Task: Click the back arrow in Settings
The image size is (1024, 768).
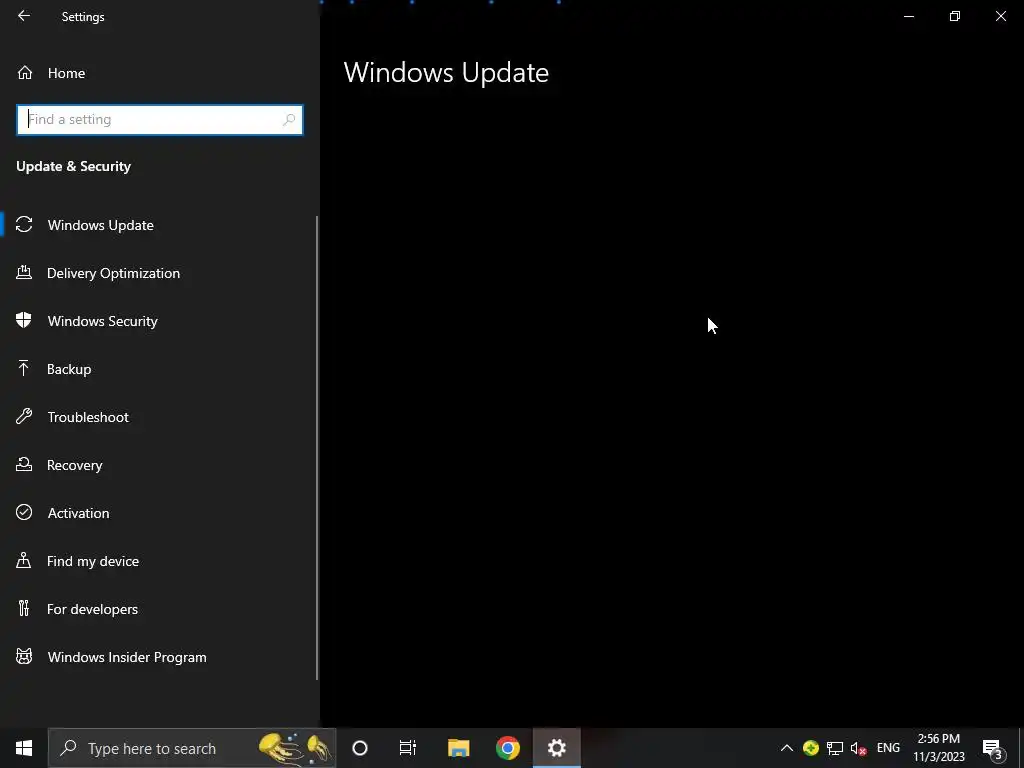Action: pos(24,16)
